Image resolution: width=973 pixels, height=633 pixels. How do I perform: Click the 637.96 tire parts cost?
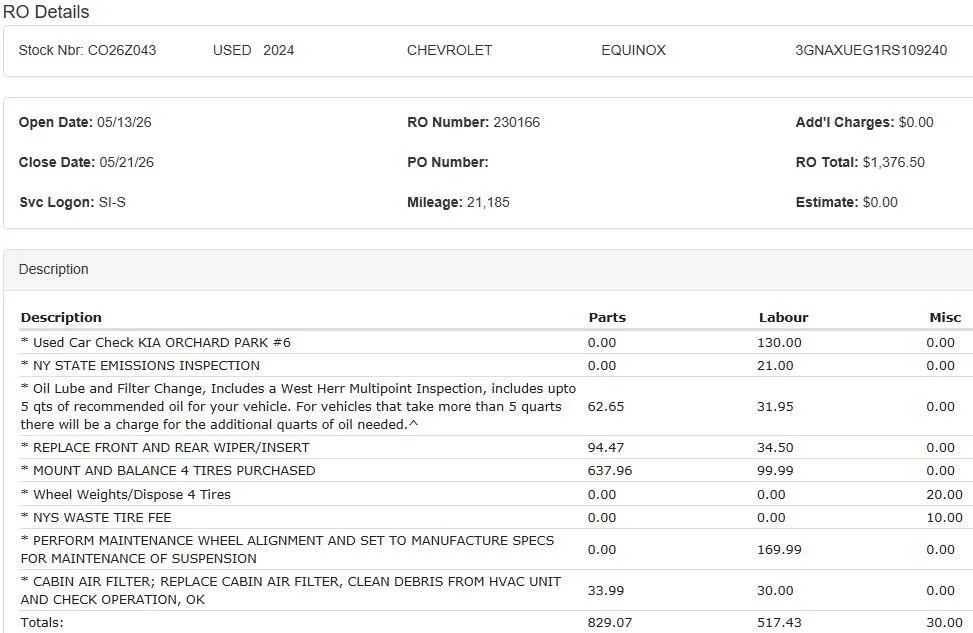coord(610,470)
